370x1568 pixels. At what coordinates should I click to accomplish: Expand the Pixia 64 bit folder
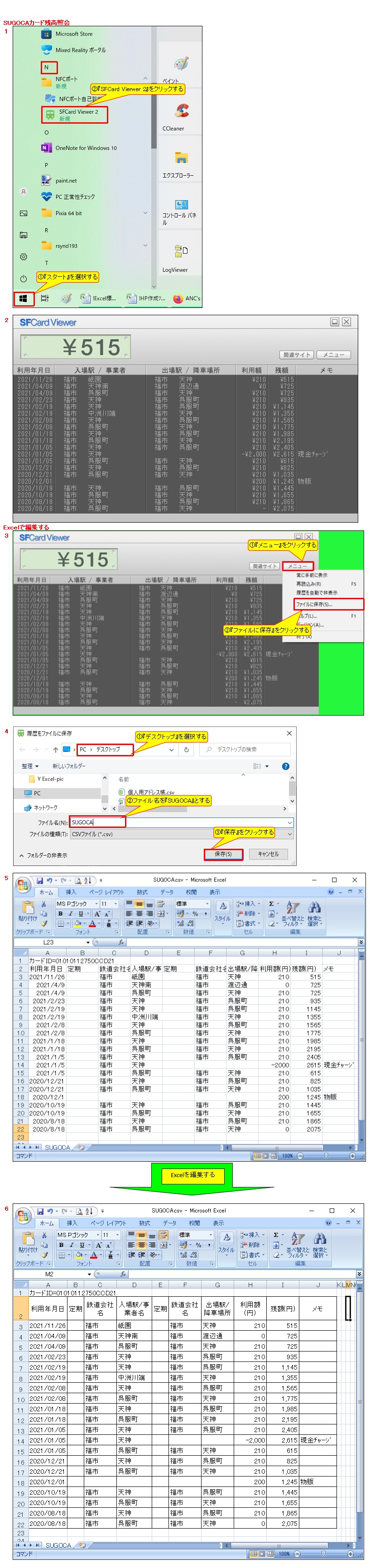pyautogui.click(x=145, y=213)
